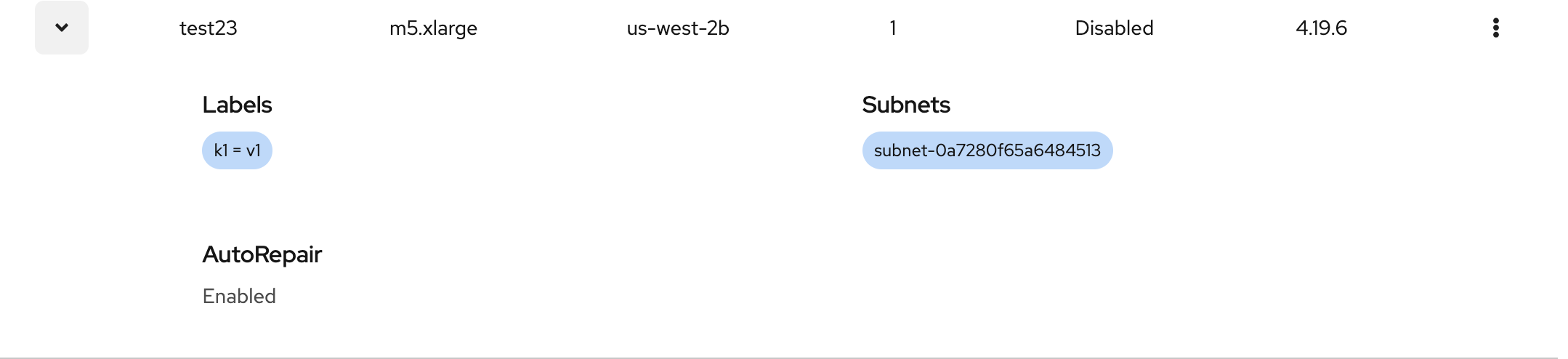Click the Enabled AutoRepair value
The width and height of the screenshot is (1568, 359).
239,296
